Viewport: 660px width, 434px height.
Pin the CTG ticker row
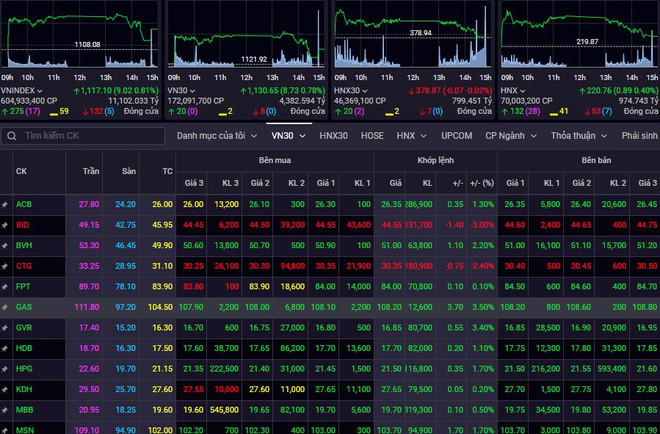coord(5,267)
